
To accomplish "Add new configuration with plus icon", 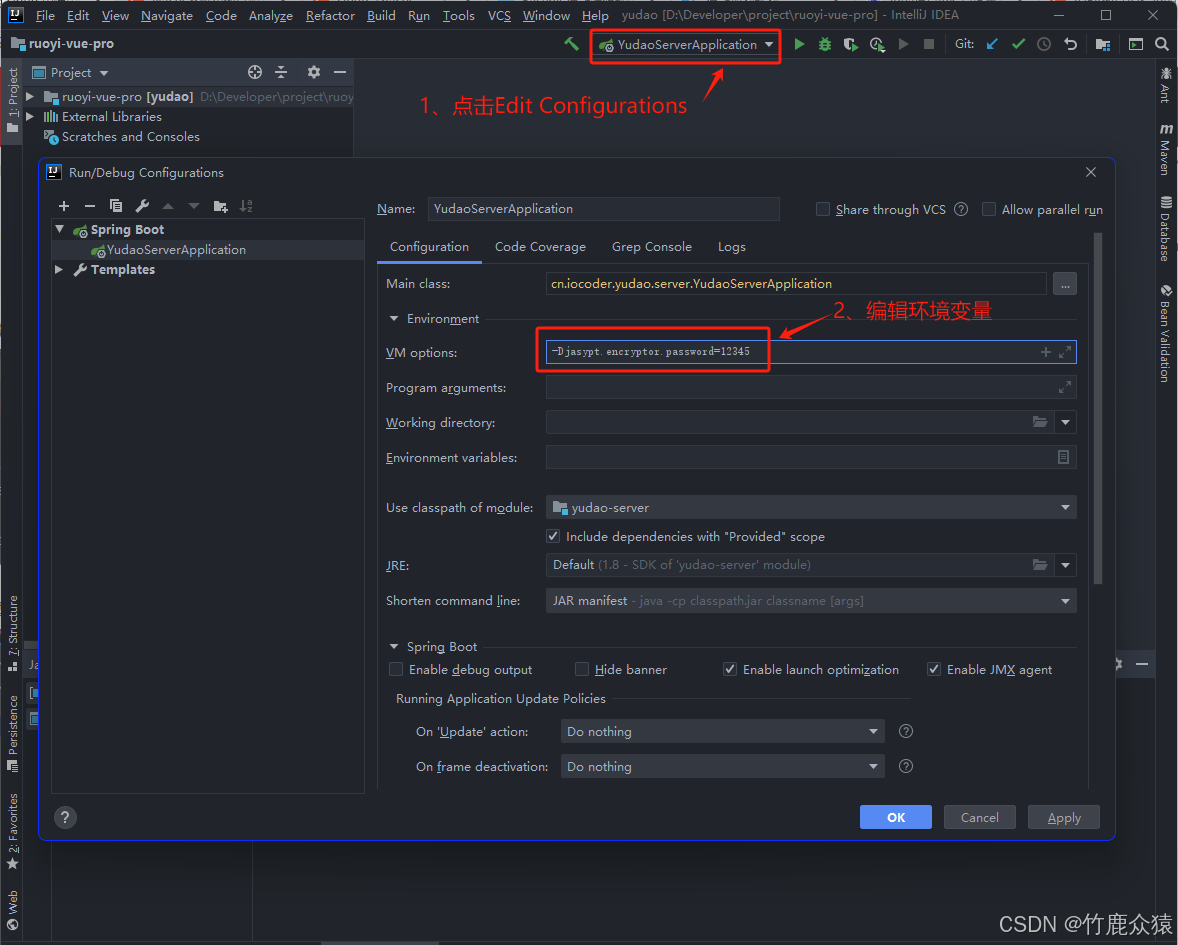I will 64,206.
